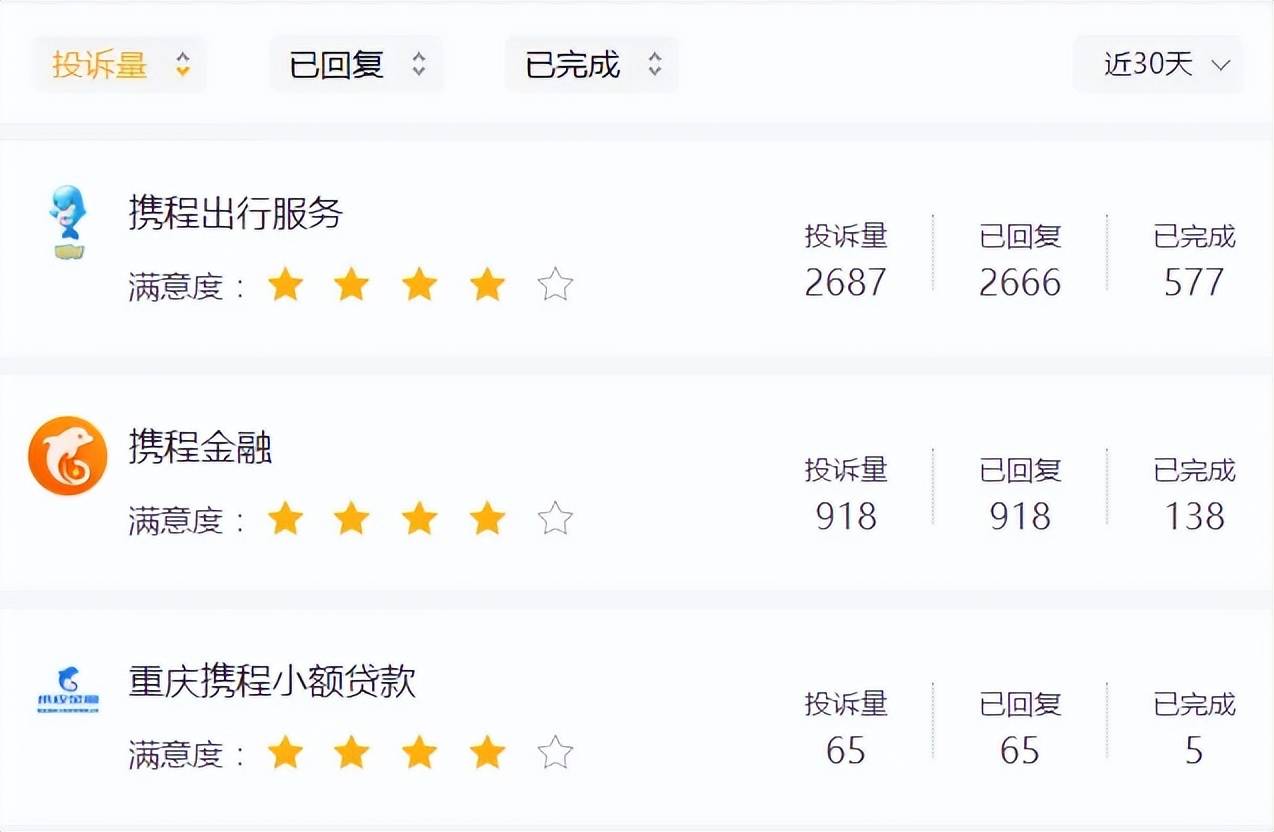Click the empty fifth star for 重庆携程小额贷款

point(555,753)
